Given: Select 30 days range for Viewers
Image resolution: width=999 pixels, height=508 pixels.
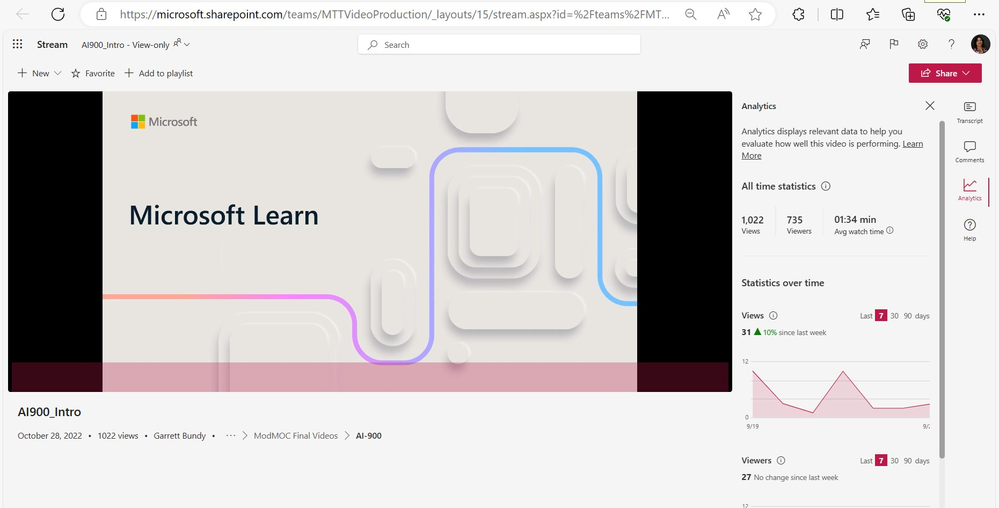Looking at the screenshot, I should pos(895,461).
